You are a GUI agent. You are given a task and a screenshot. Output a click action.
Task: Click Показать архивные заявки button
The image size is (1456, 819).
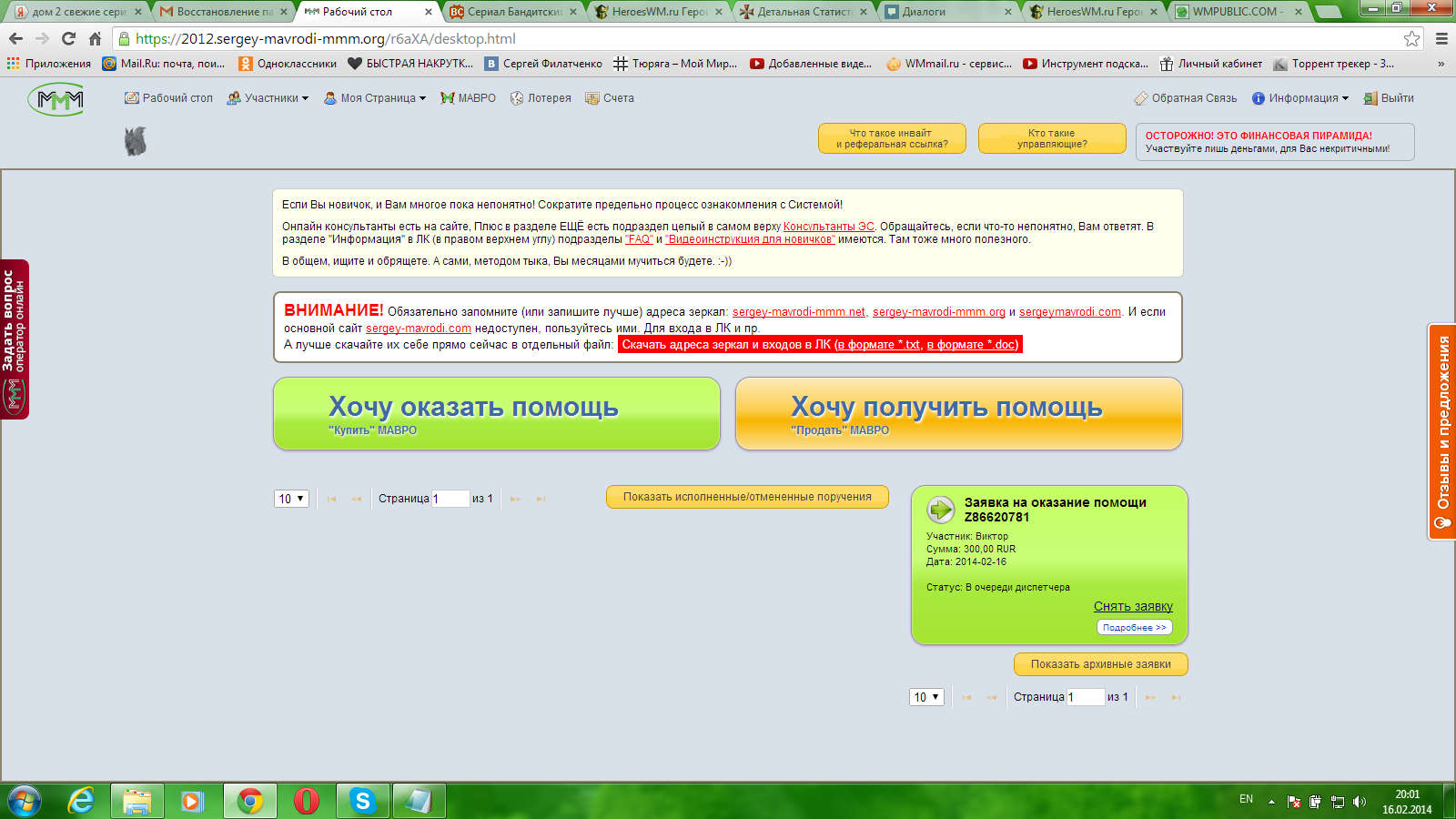coord(1101,664)
